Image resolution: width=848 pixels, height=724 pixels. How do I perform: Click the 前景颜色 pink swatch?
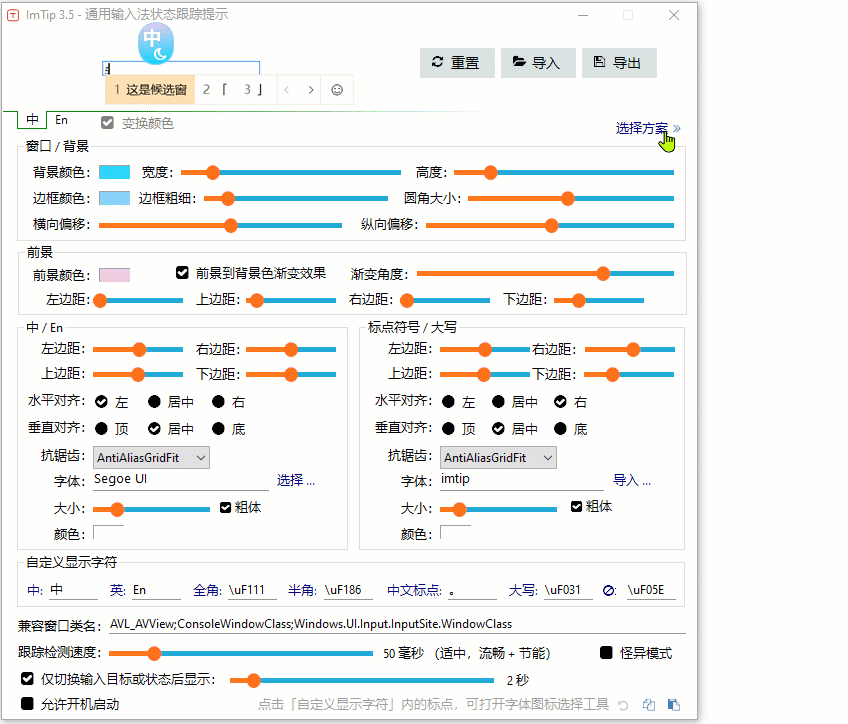[x=115, y=275]
